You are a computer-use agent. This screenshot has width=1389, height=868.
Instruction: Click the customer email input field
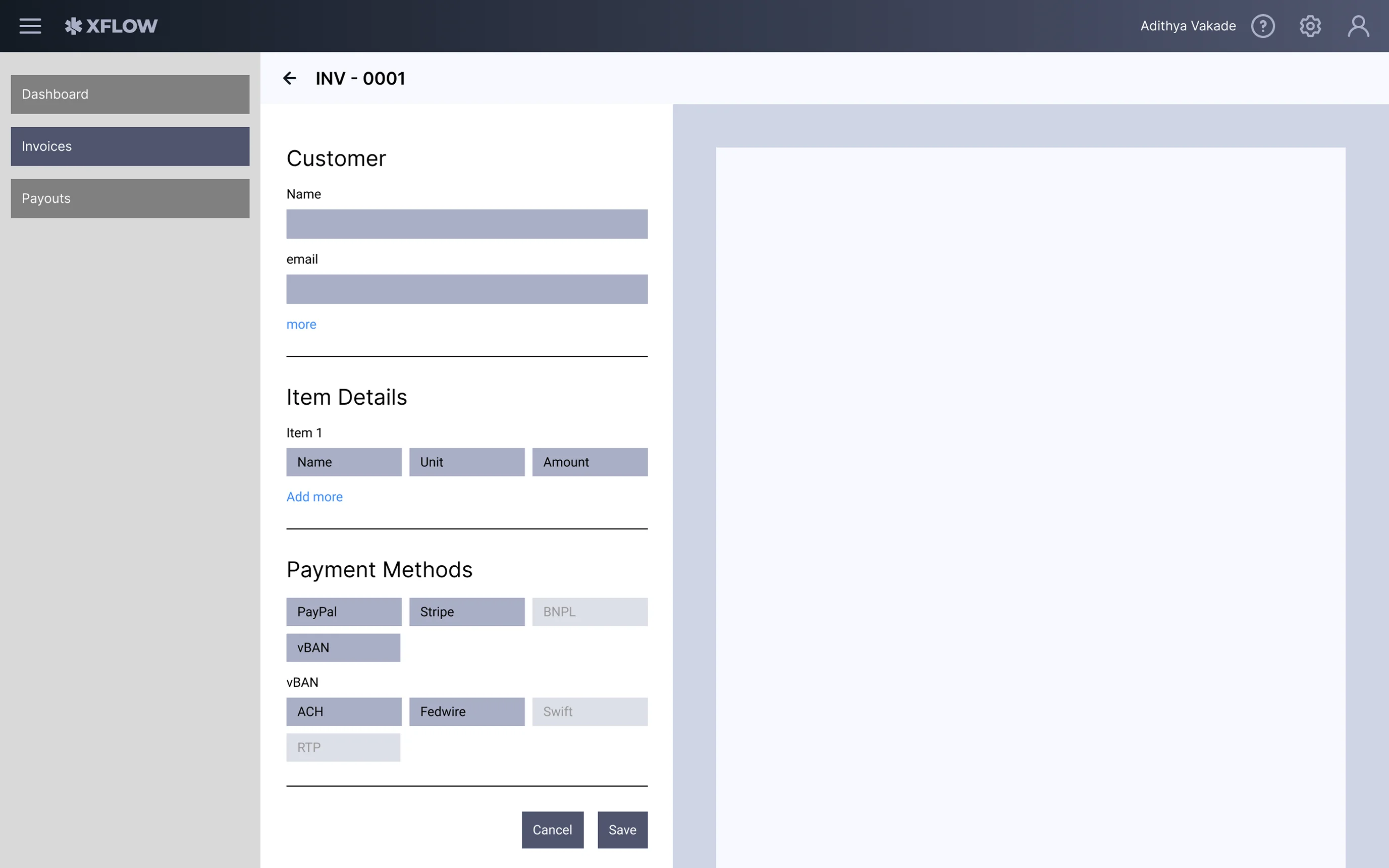point(466,289)
